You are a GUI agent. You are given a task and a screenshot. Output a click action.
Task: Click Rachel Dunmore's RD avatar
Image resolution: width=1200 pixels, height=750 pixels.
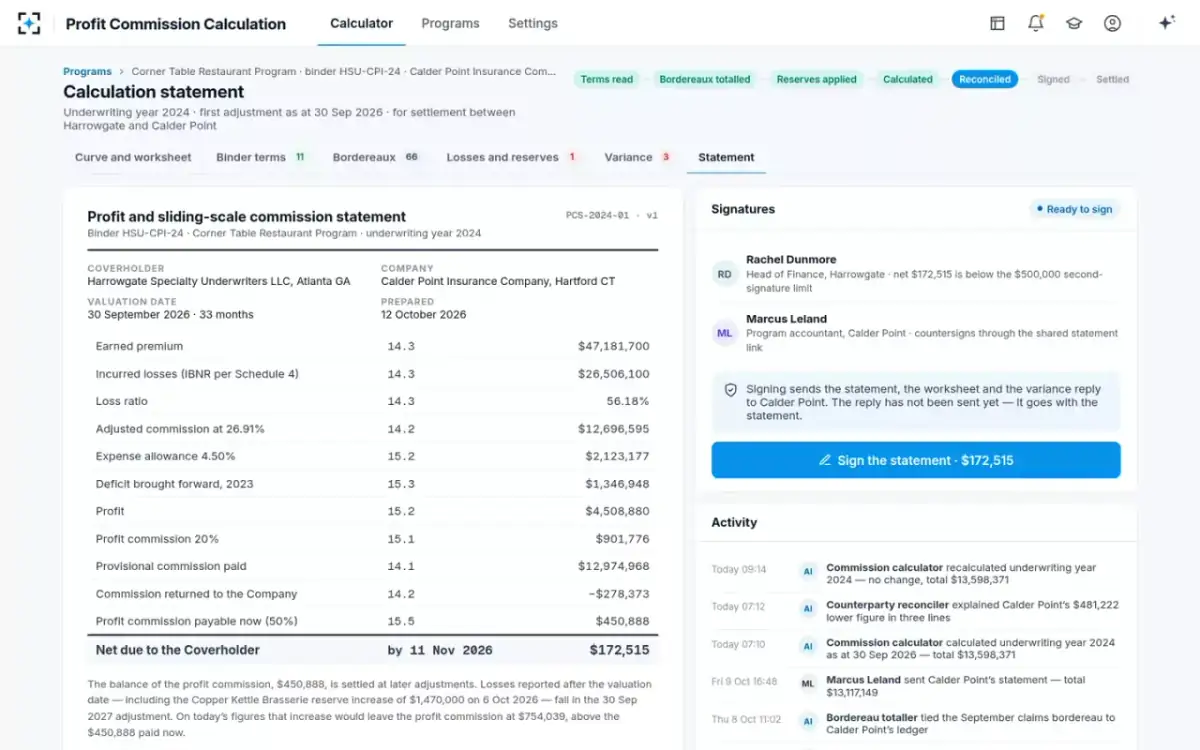(x=724, y=274)
